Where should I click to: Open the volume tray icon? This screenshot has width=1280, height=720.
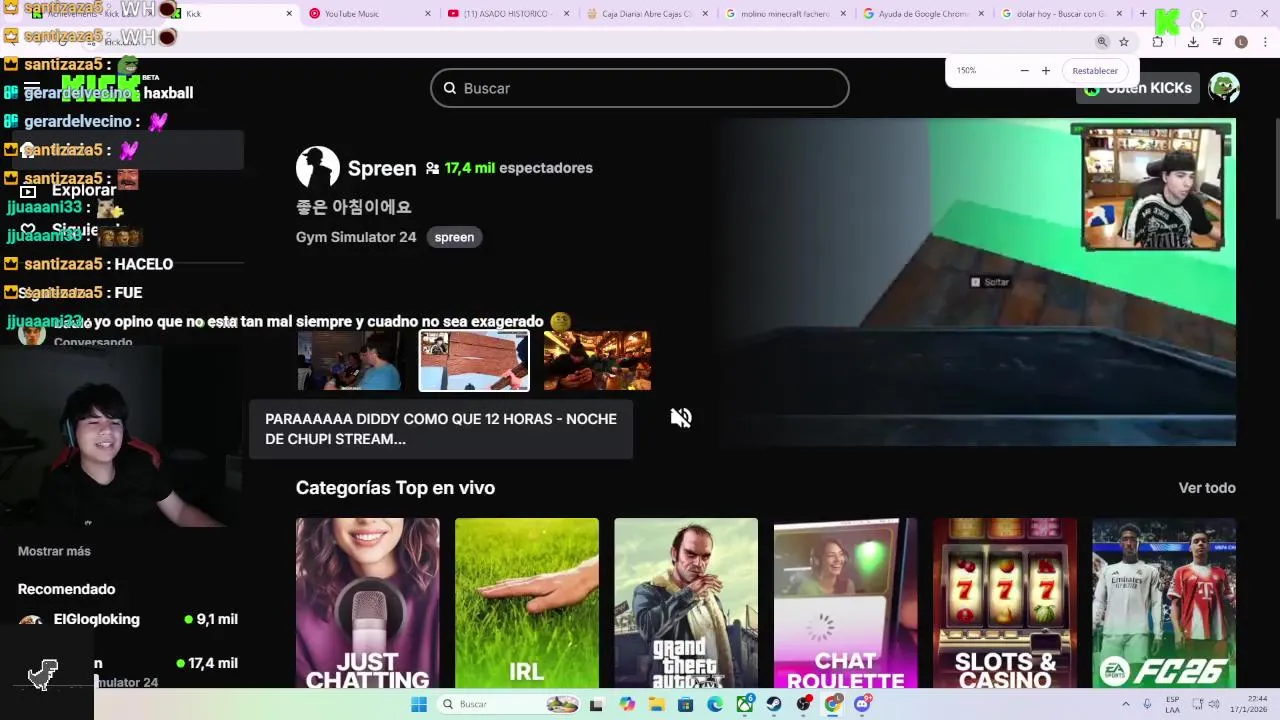coord(1214,704)
